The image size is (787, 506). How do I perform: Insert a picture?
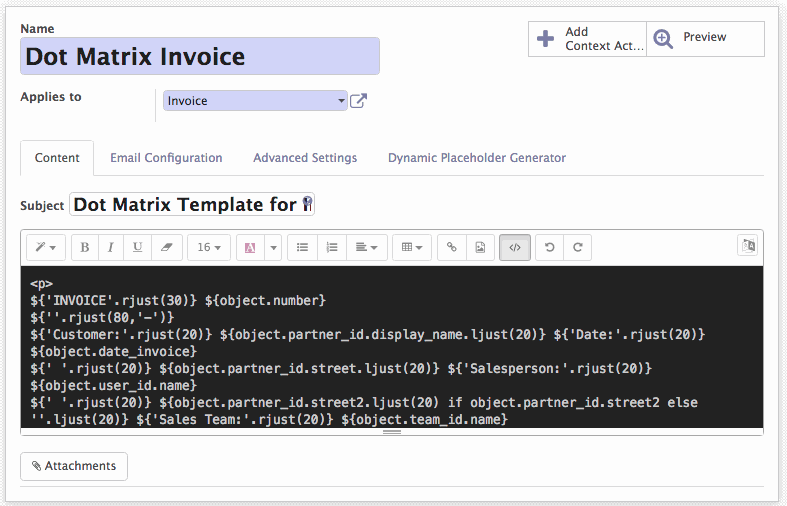tap(480, 247)
